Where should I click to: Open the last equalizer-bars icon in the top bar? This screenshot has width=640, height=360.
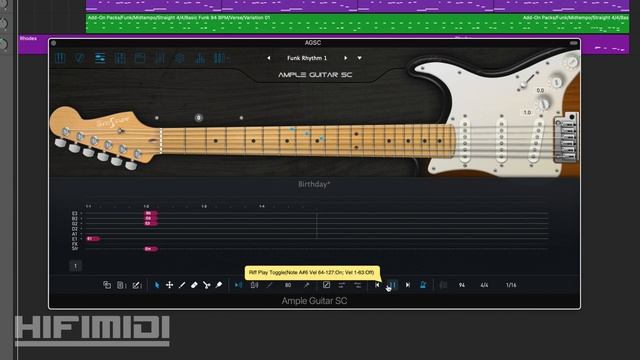pos(220,58)
